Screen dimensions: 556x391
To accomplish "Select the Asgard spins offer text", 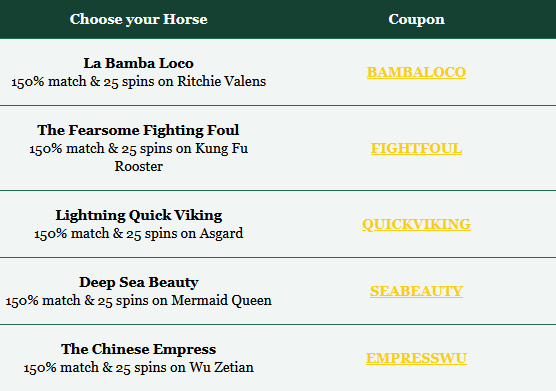I will click(139, 234).
